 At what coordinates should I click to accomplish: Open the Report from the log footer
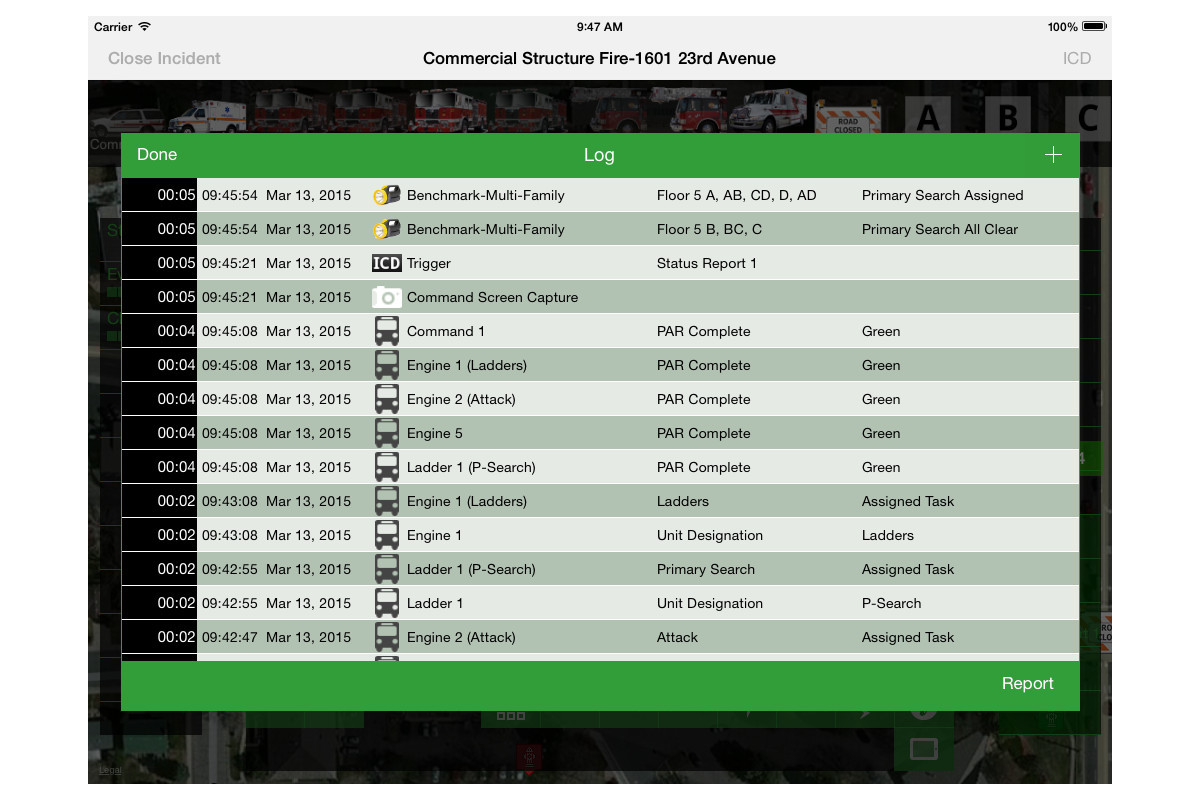coord(1027,684)
